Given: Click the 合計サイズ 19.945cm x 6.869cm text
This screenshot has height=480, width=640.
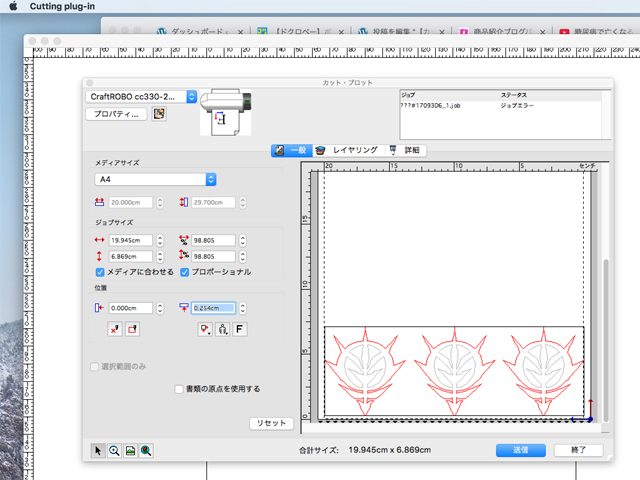Looking at the screenshot, I should (x=365, y=450).
